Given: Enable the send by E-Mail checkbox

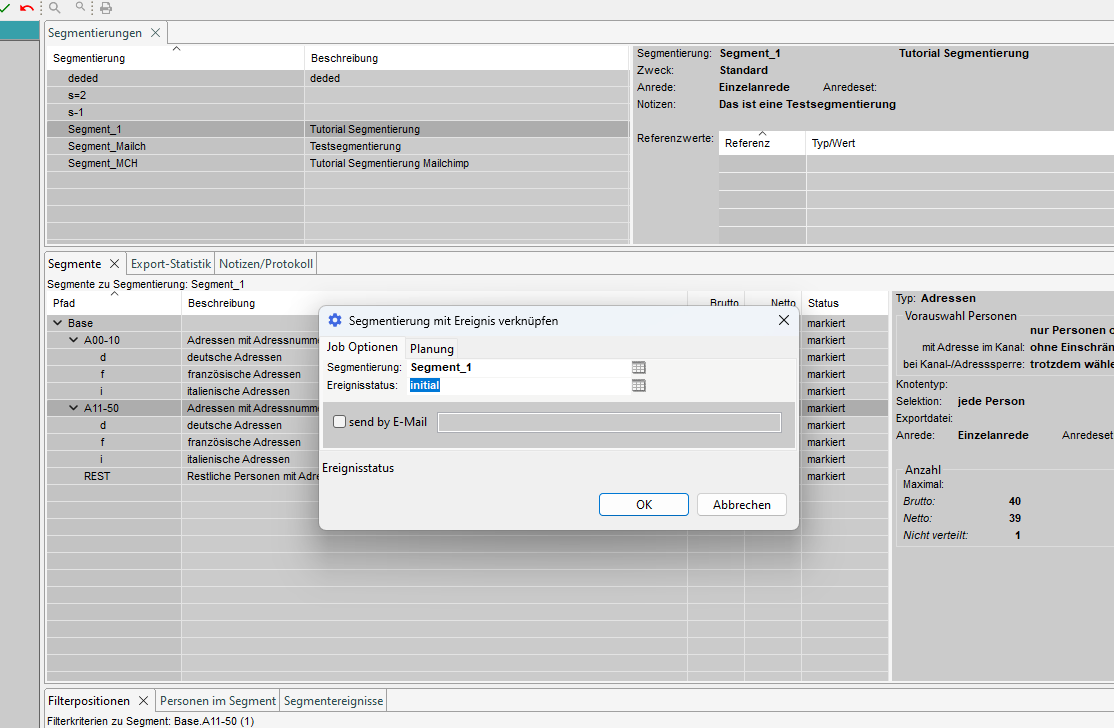Looking at the screenshot, I should click(x=340, y=422).
